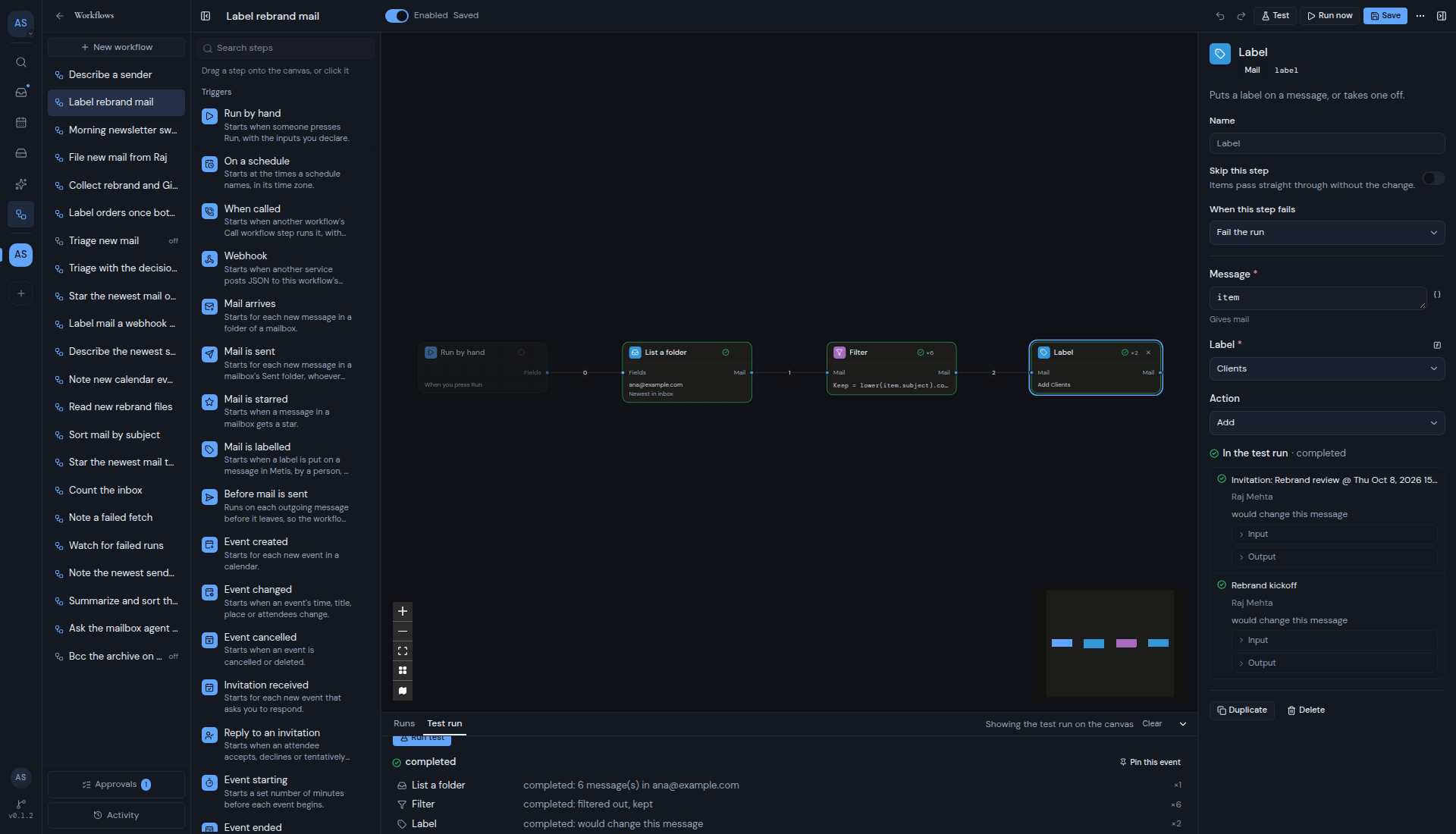Screen dimensions: 1456x834
Task: Fit the canvas to view icon
Action: coord(403,651)
